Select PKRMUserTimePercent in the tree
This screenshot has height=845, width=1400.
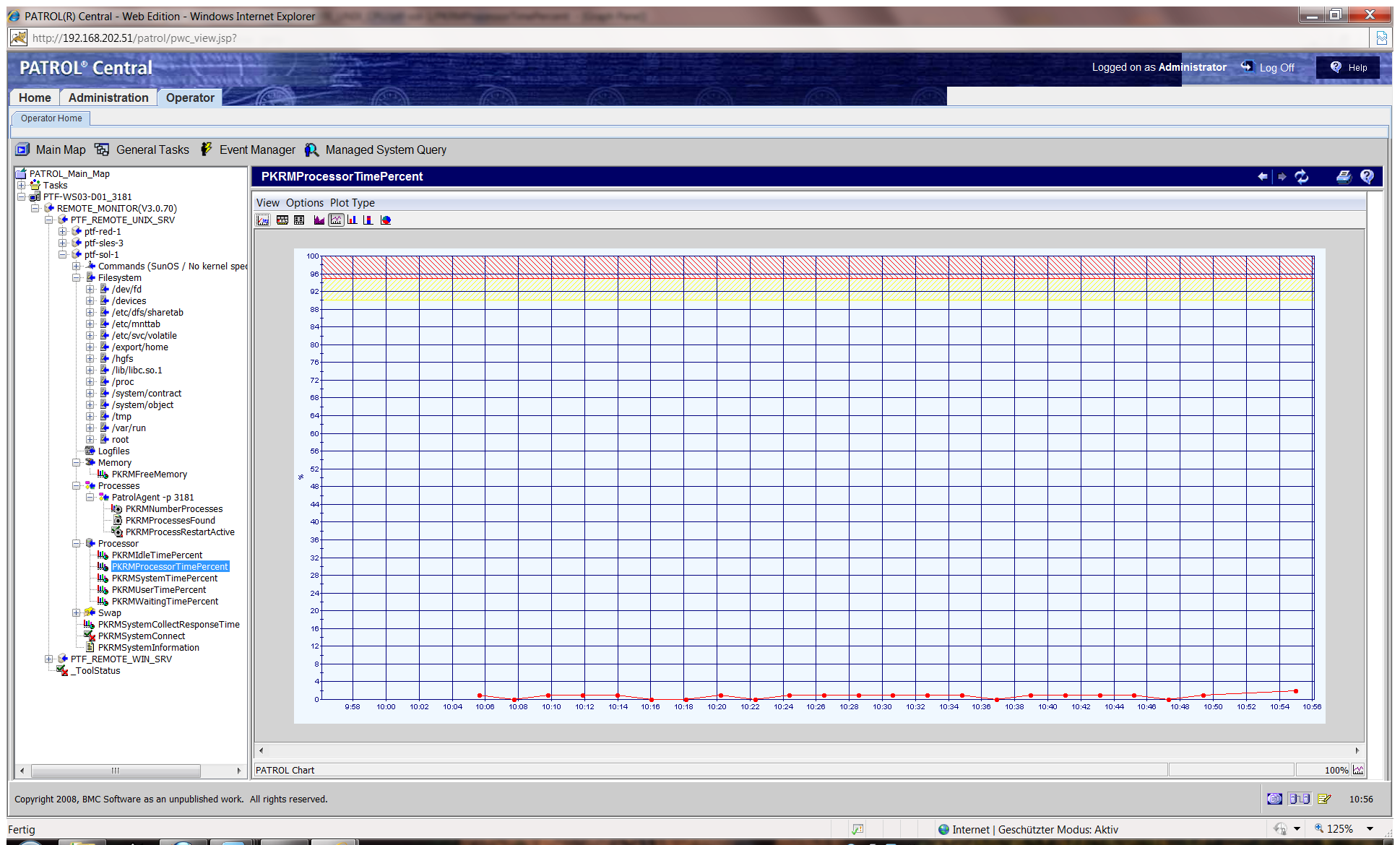click(x=159, y=590)
